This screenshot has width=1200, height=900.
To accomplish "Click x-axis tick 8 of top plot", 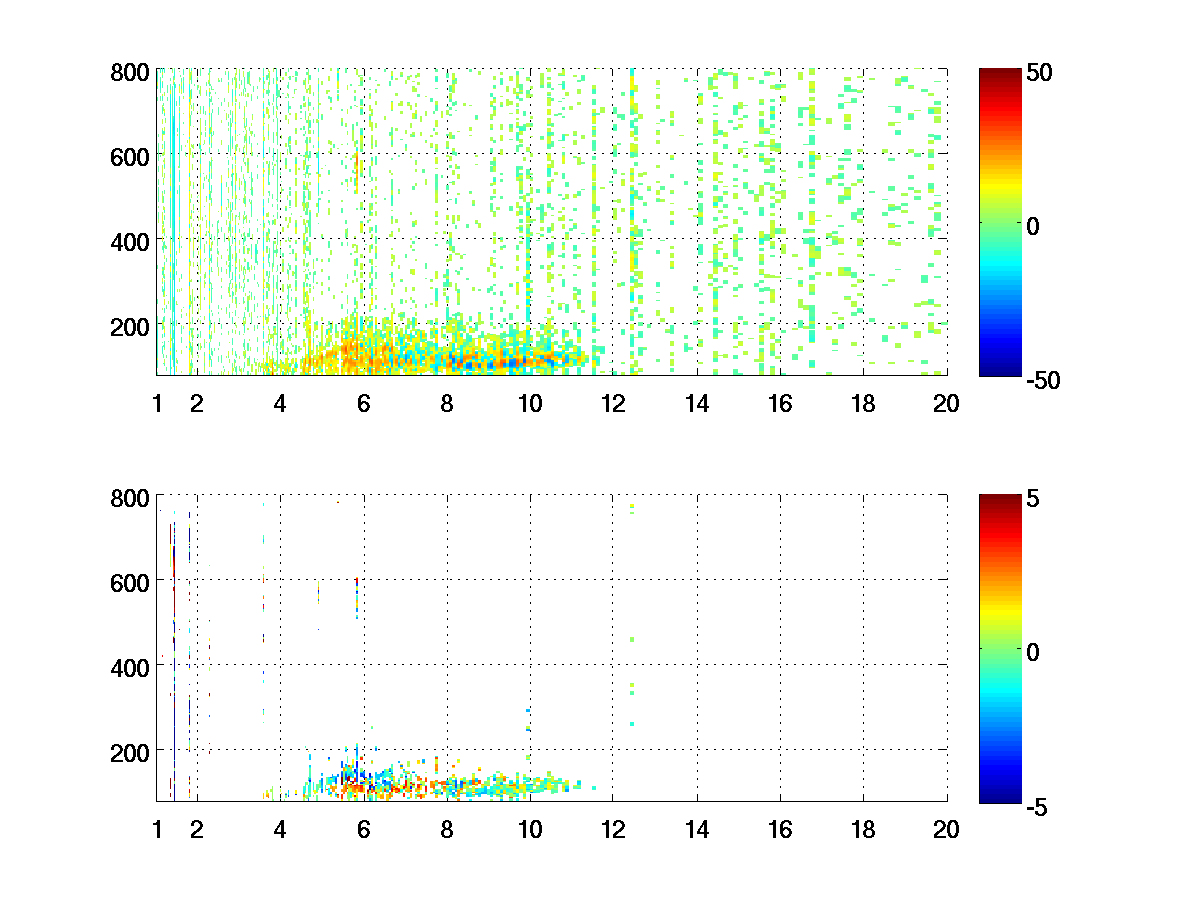I will tap(446, 404).
